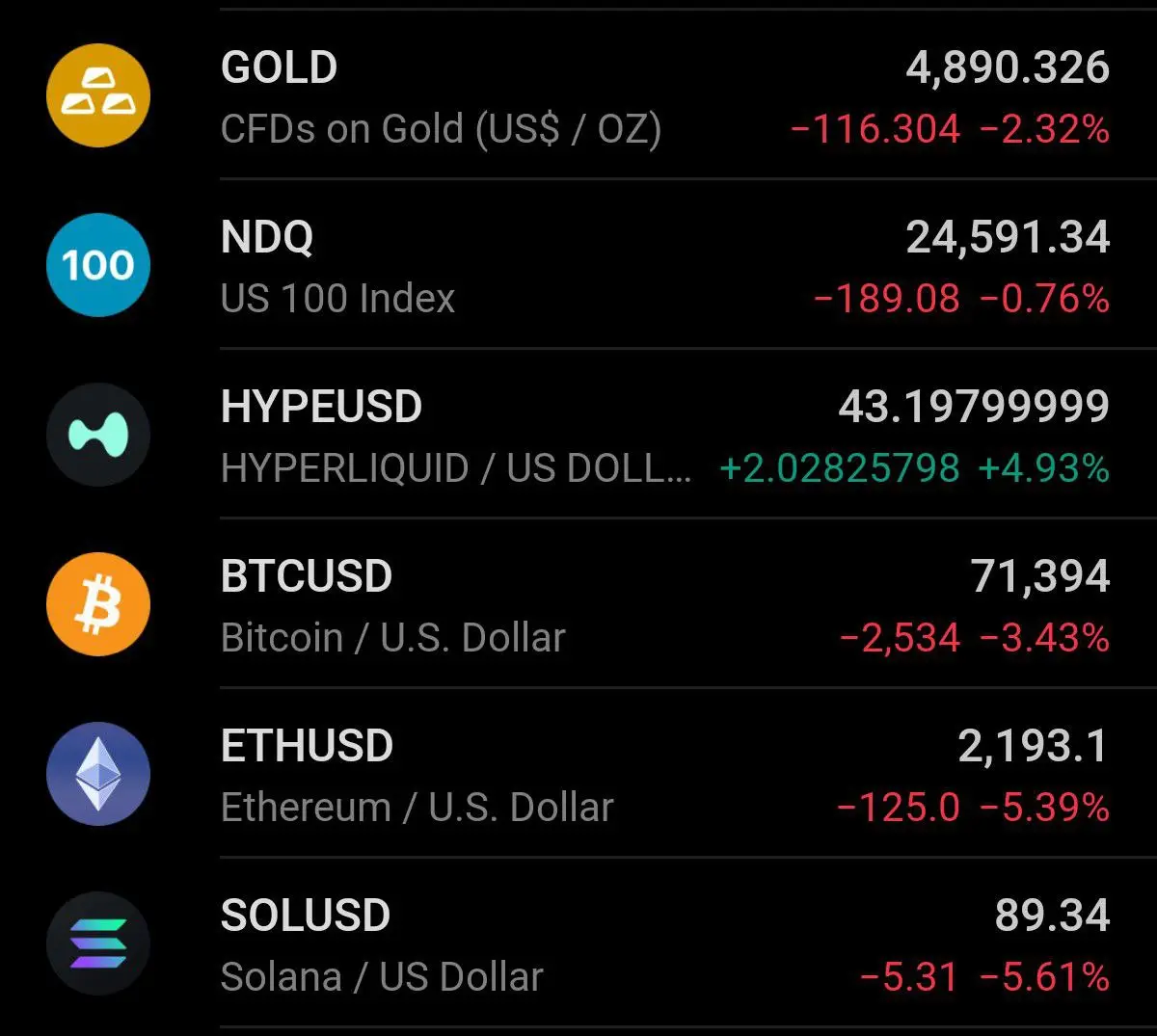This screenshot has height=1036, width=1157.
Task: Click 'Bitcoin / U.S. Dollar' description
Action: pos(393,638)
